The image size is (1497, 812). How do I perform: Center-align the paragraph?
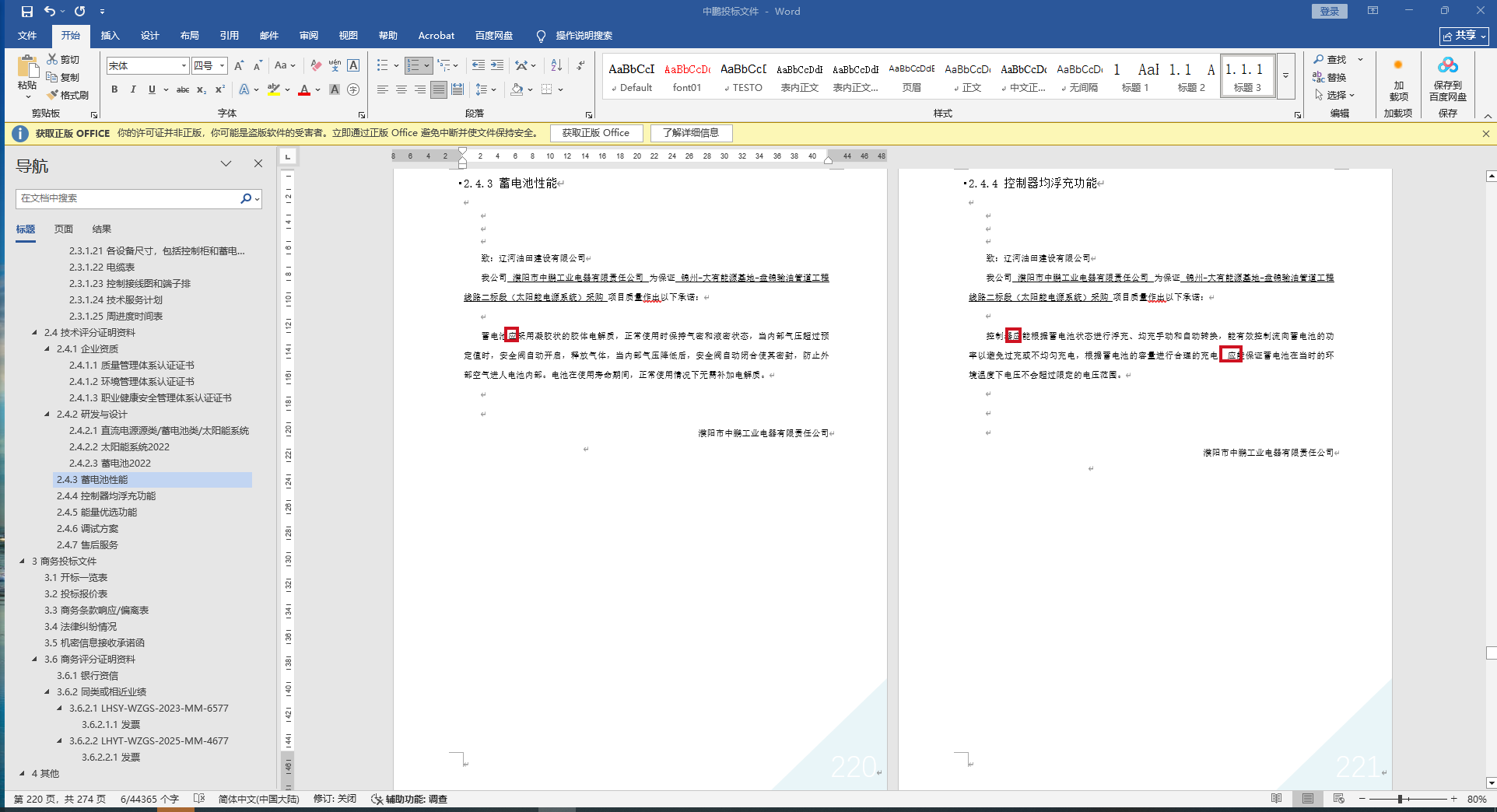401,89
